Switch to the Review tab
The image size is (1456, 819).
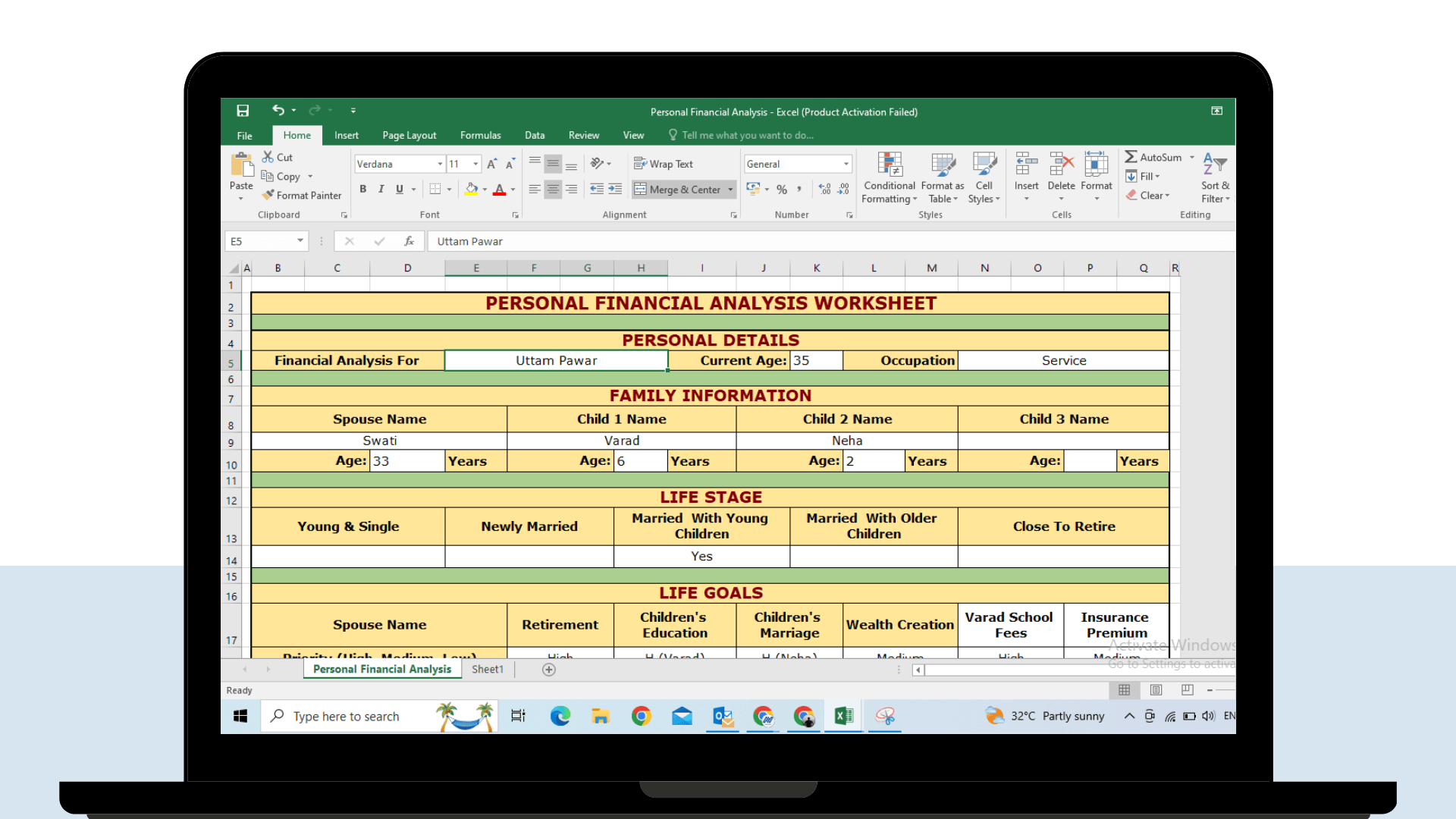coord(584,135)
